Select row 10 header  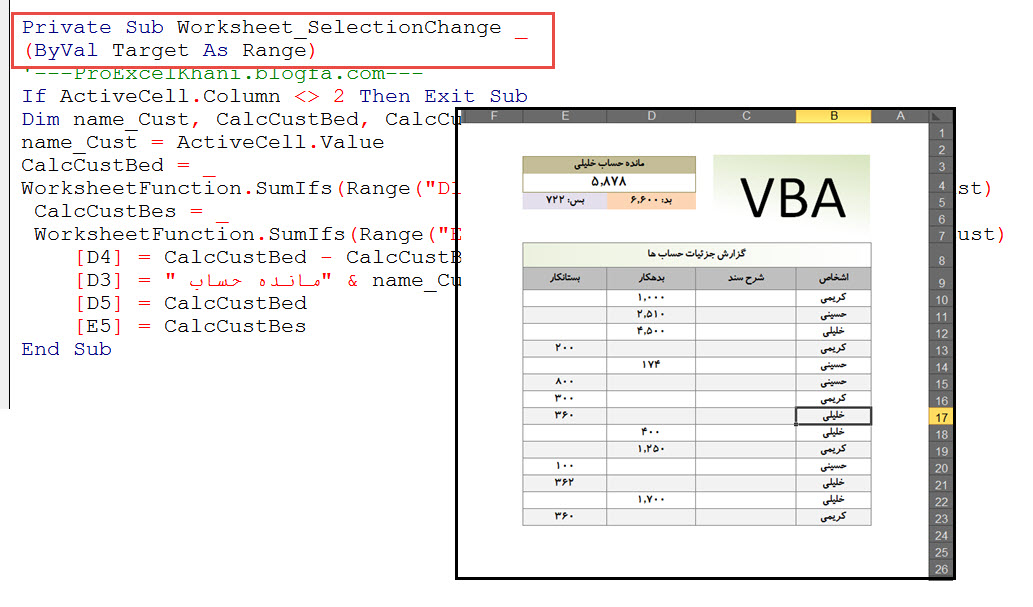pyautogui.click(x=940, y=299)
